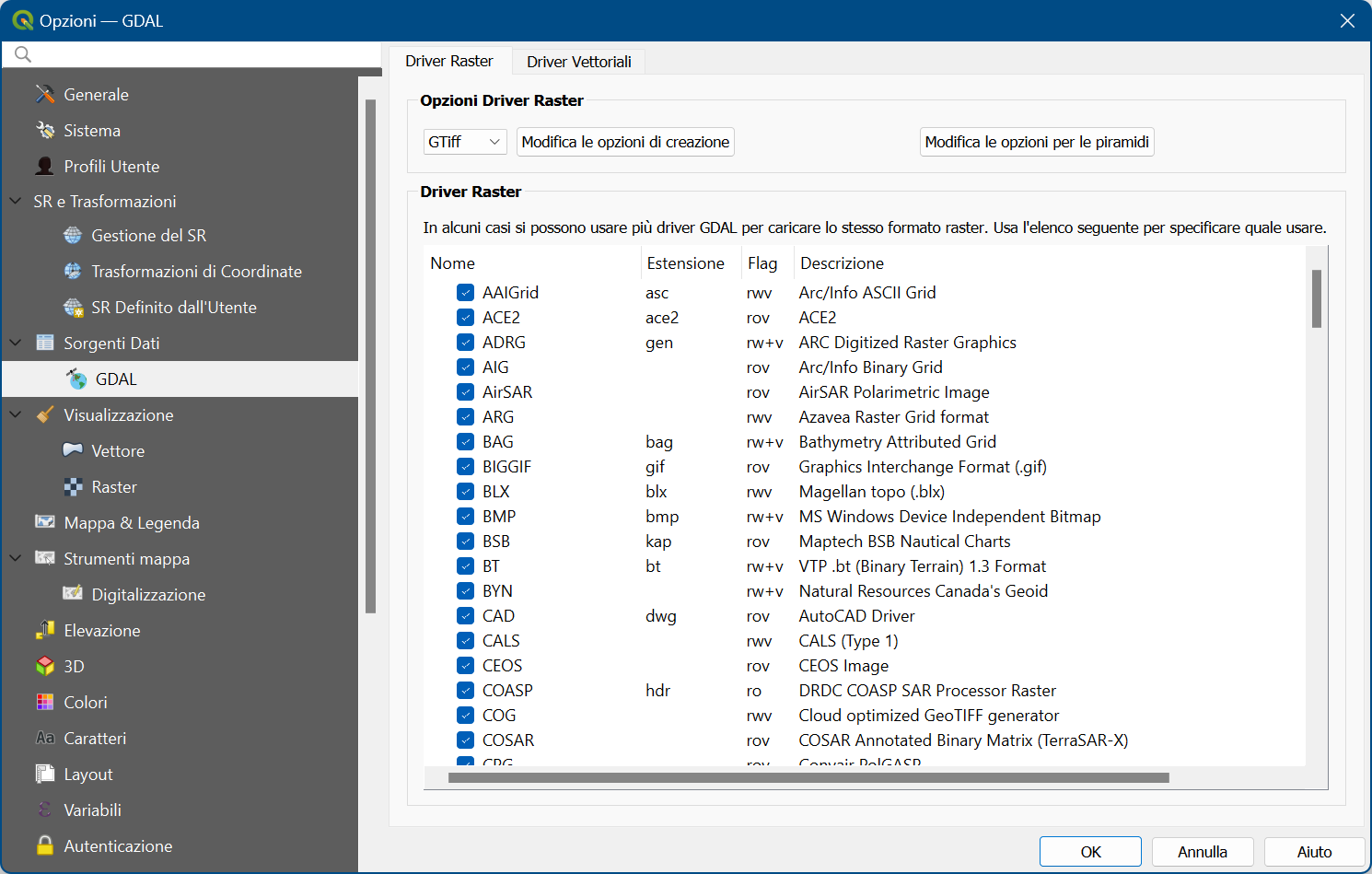Click the SR Definito dall'Utente icon
Viewport: 1372px width, 874px height.
coord(73,307)
